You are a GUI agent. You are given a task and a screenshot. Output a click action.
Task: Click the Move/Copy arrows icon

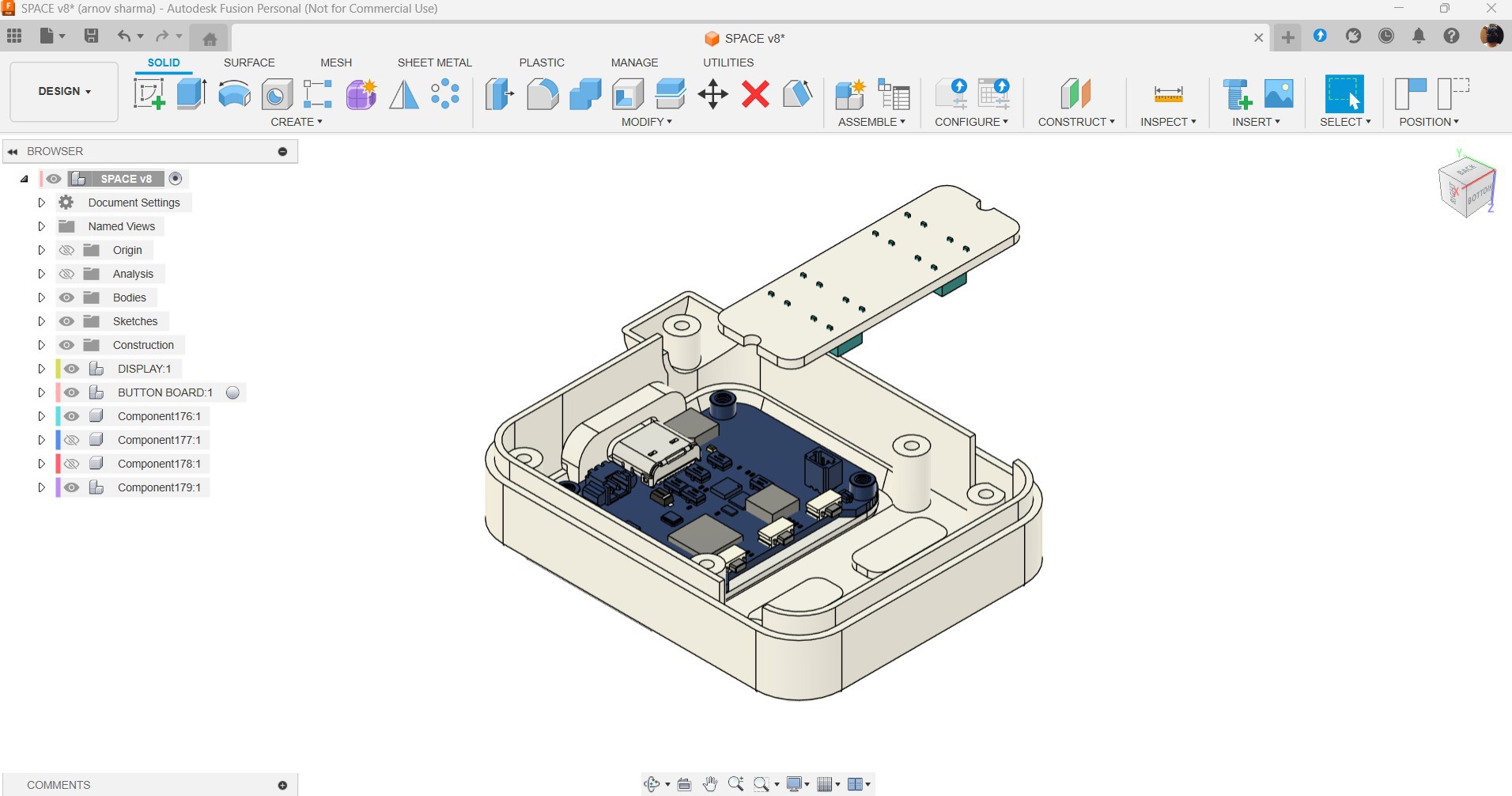713,94
